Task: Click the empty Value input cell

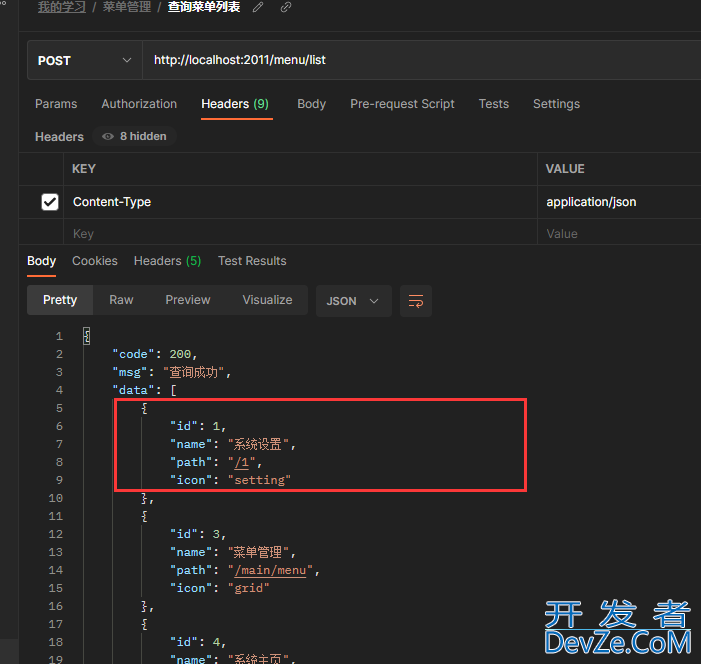Action: click(619, 233)
